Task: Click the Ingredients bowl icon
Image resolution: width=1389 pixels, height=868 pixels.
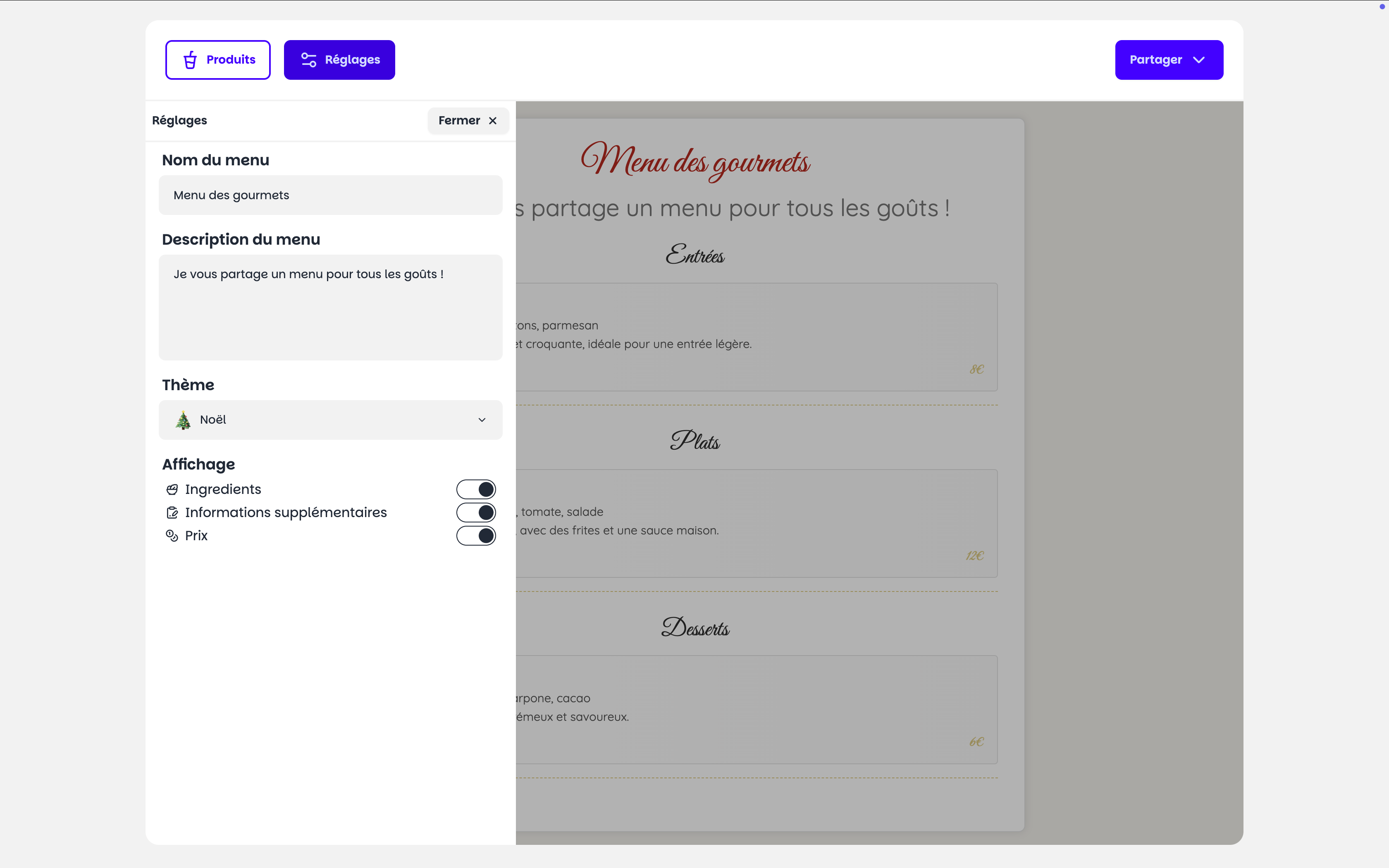Action: (172, 489)
